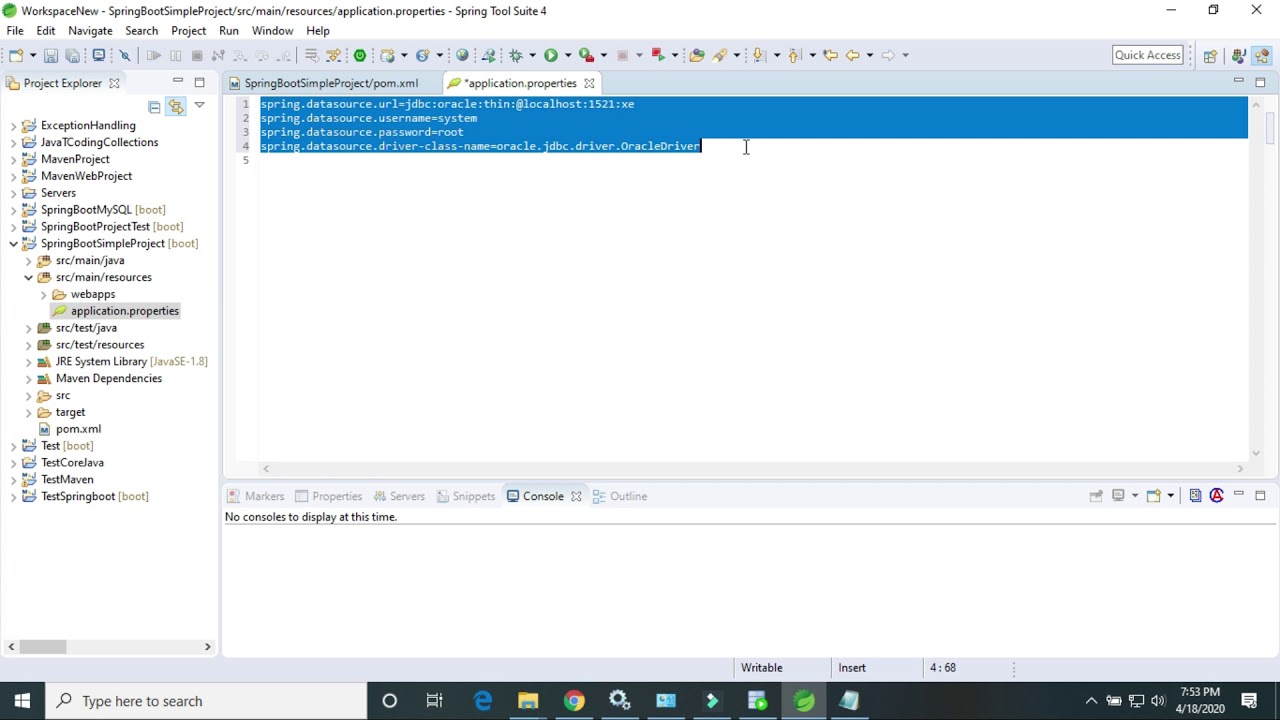
Task: Click the Skip All Breakpoints icon
Action: pos(125,55)
